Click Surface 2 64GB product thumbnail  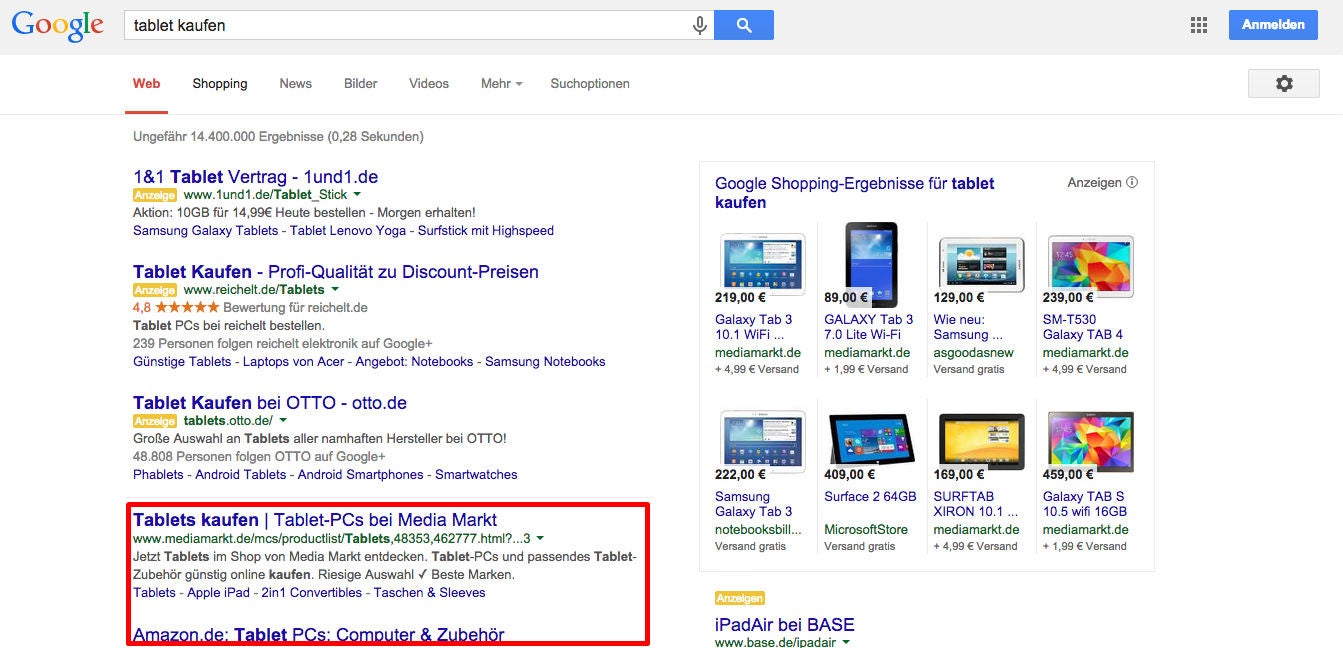[871, 440]
